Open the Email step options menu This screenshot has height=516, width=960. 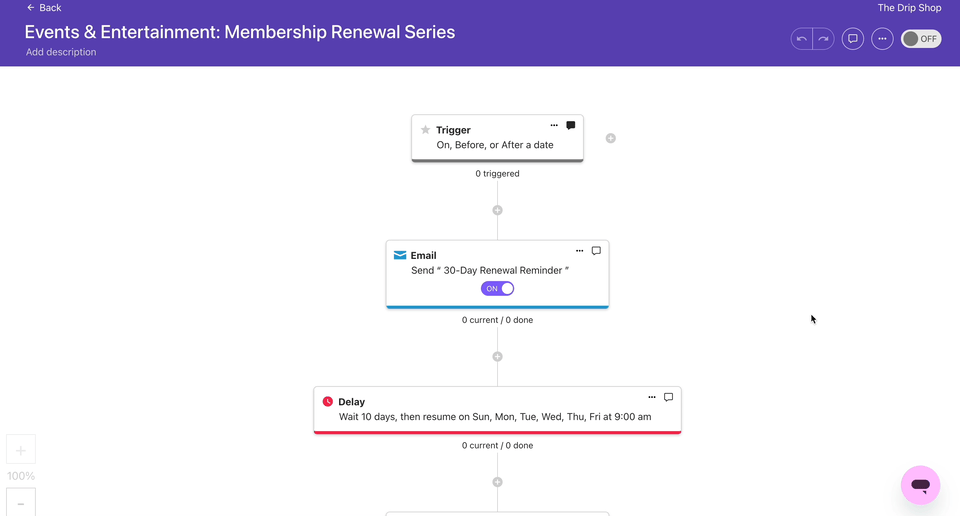click(x=579, y=251)
